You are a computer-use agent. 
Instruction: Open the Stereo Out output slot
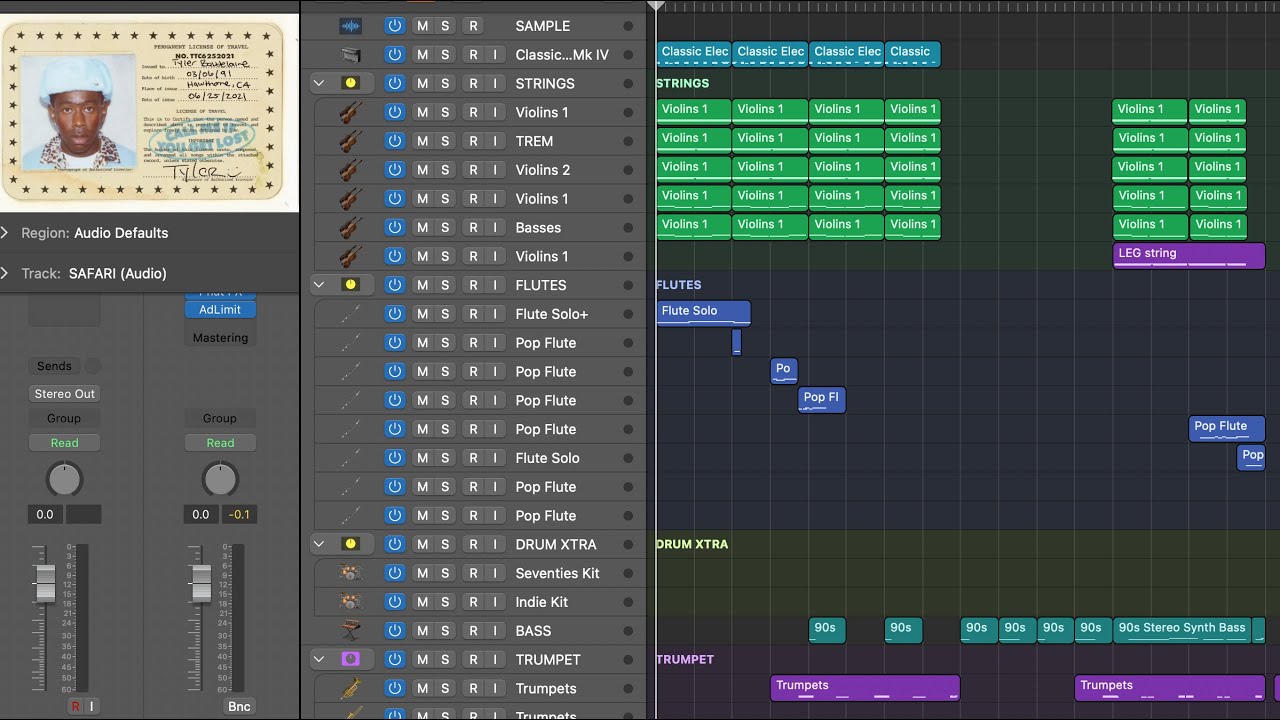(65, 394)
